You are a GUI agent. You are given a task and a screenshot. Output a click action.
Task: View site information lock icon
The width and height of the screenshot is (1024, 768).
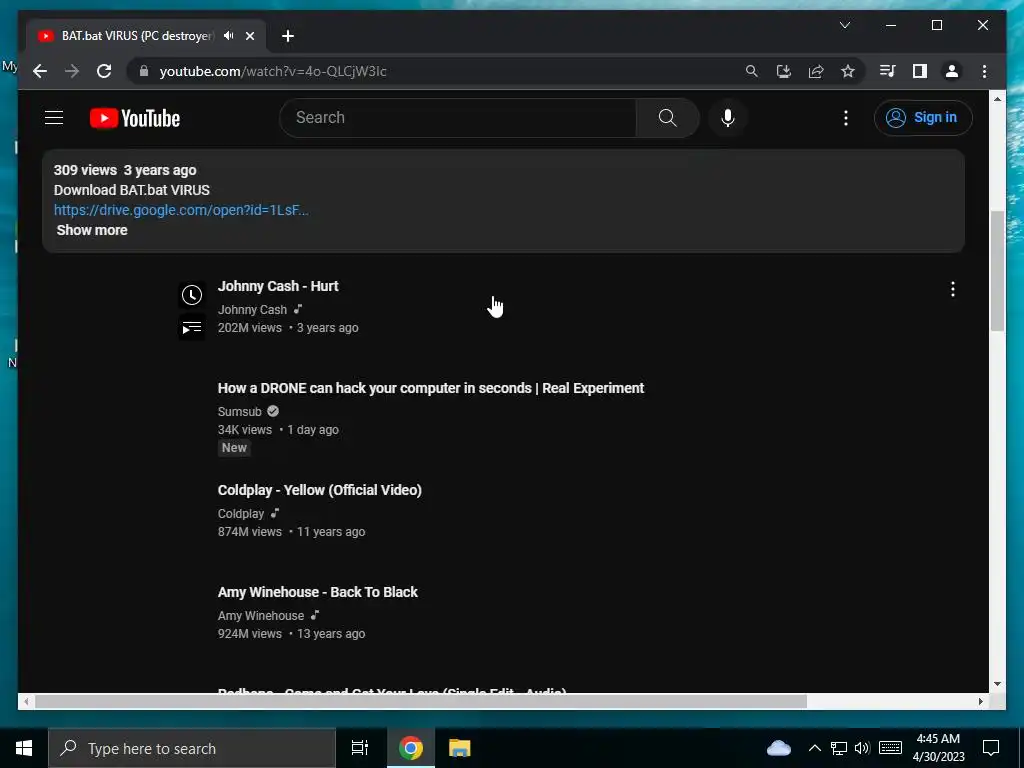(144, 71)
